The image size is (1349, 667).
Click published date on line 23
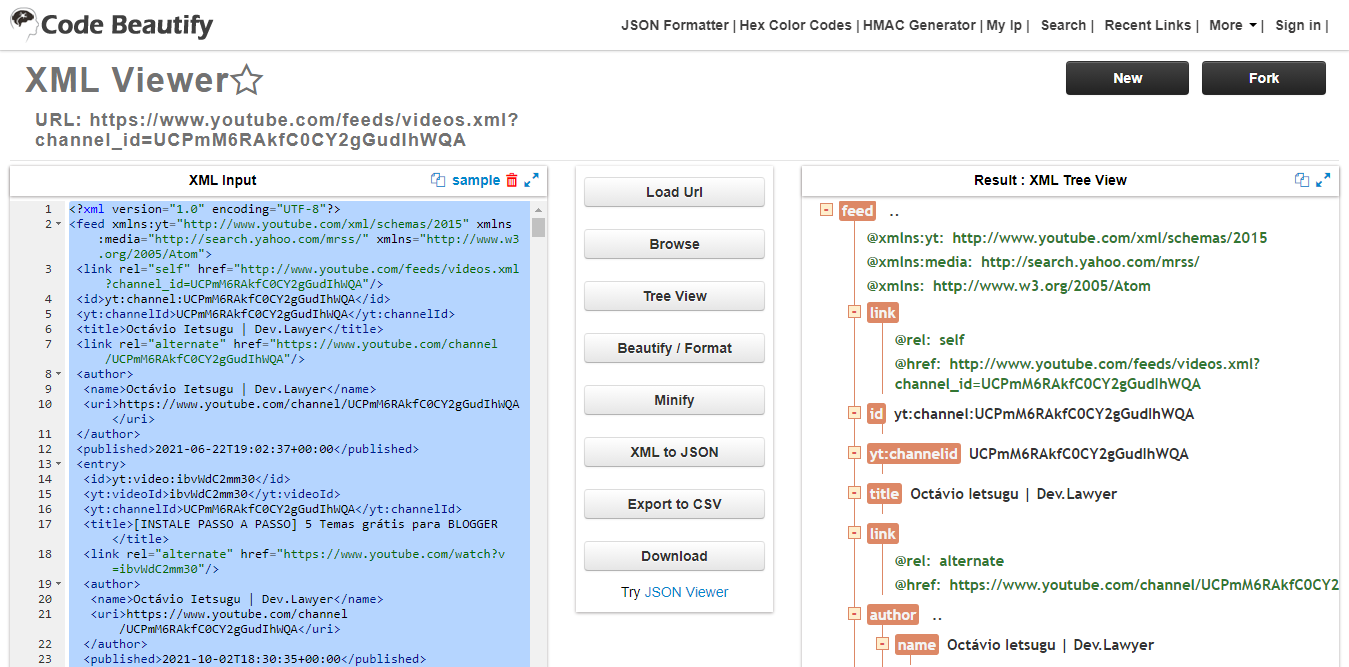tap(255, 659)
